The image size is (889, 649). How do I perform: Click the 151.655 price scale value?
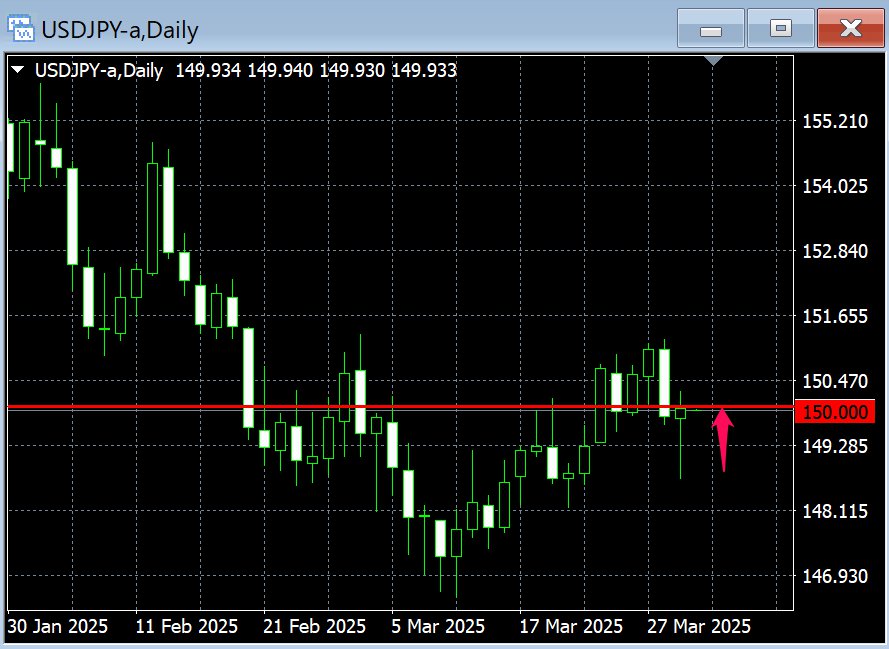pos(835,316)
